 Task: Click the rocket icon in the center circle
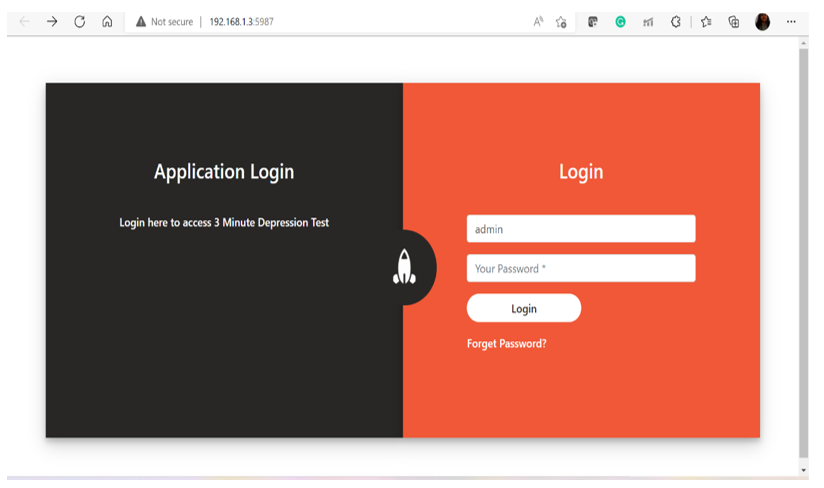(x=404, y=267)
